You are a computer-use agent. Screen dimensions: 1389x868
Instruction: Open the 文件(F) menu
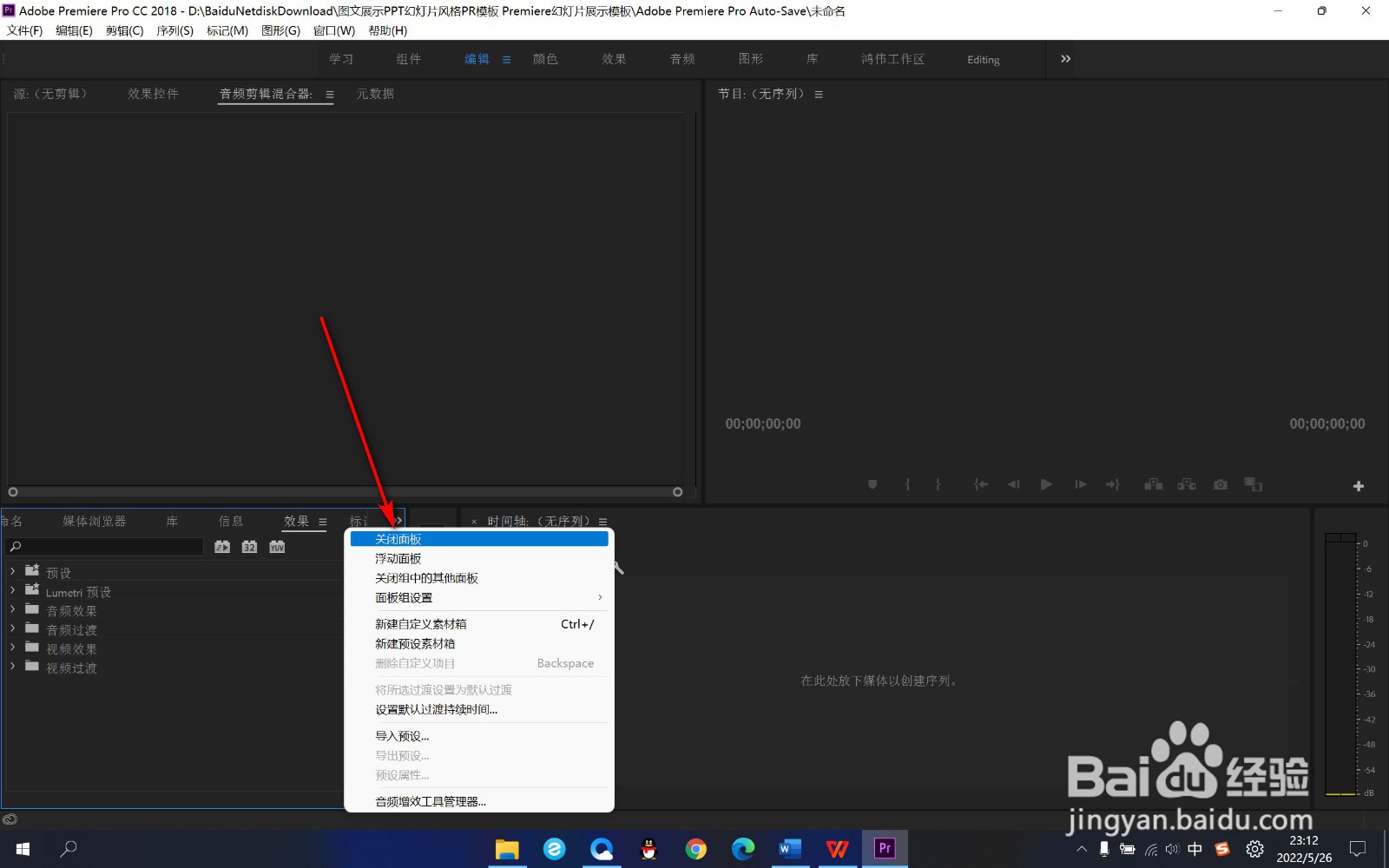[24, 30]
